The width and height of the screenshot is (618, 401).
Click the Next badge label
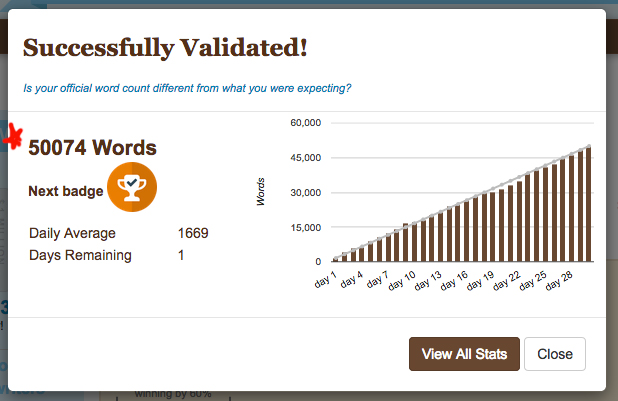(x=65, y=190)
